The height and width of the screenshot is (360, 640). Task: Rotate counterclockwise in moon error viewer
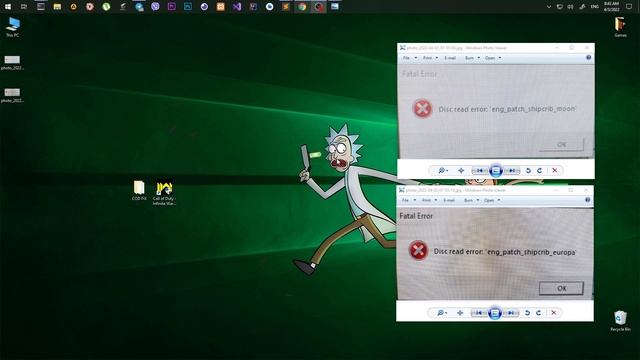[528, 171]
